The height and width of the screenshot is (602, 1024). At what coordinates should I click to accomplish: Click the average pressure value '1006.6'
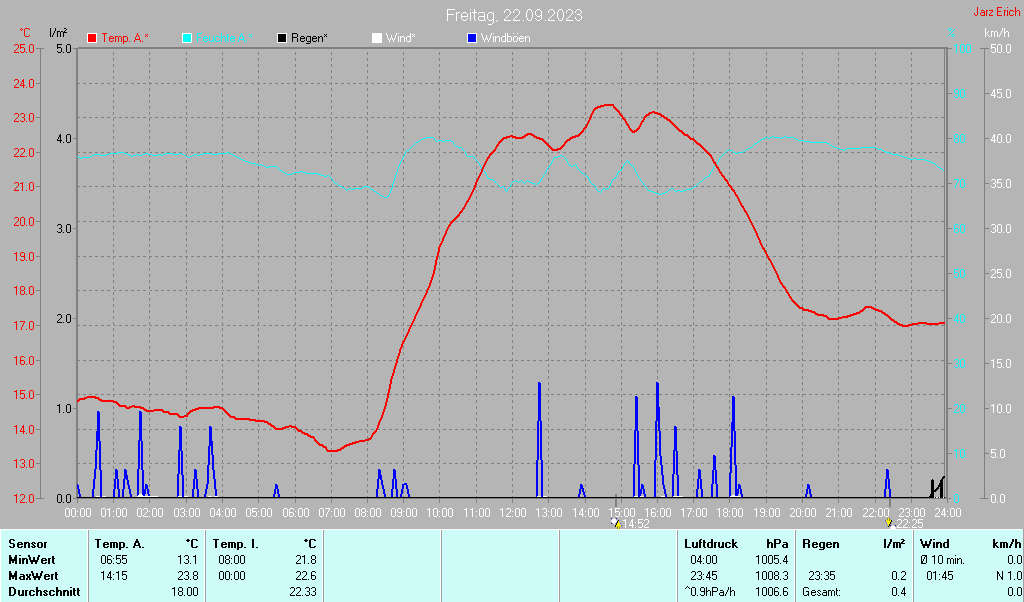[x=772, y=592]
